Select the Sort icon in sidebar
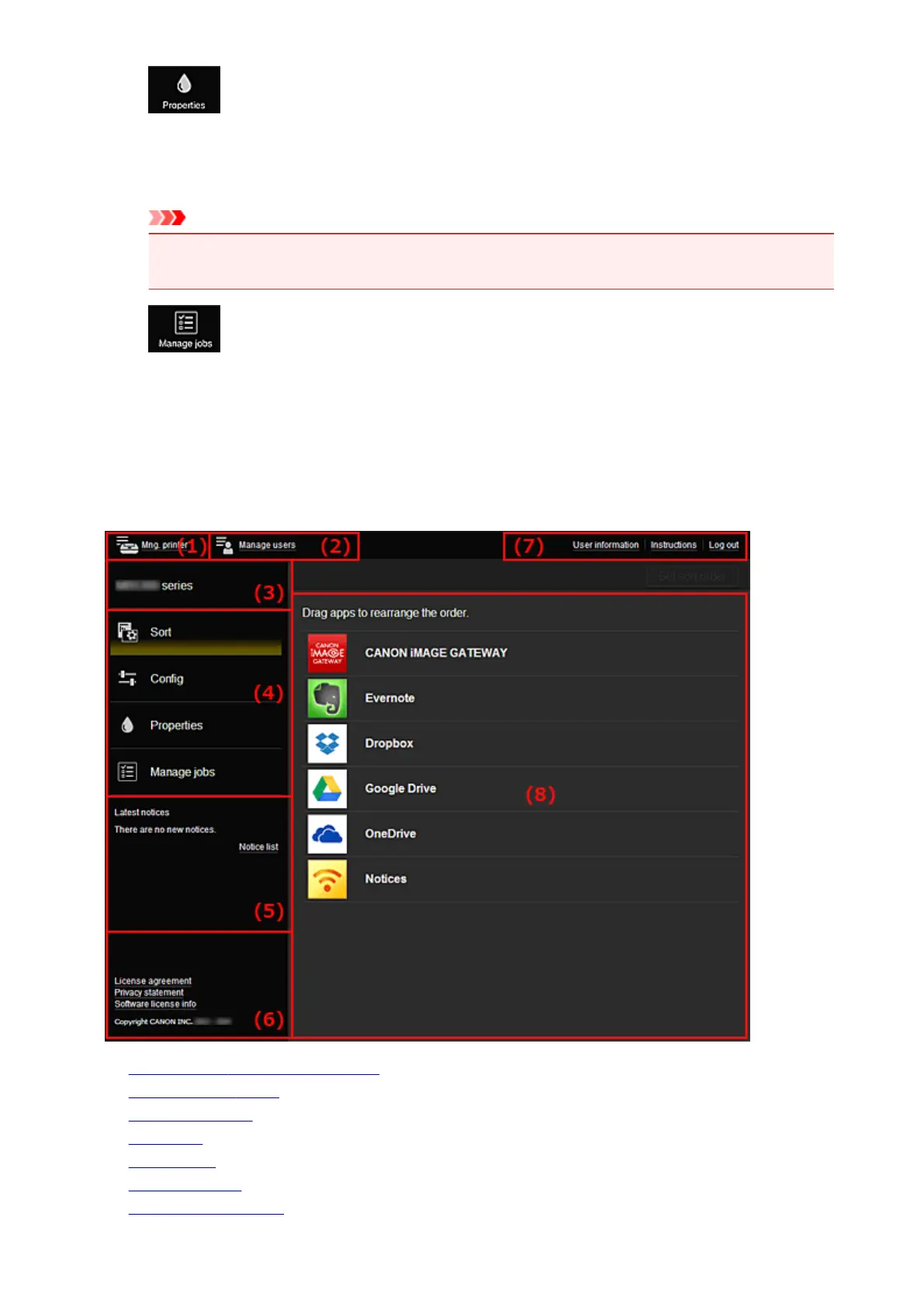Screen dimensions: 924x1307 coord(127,632)
